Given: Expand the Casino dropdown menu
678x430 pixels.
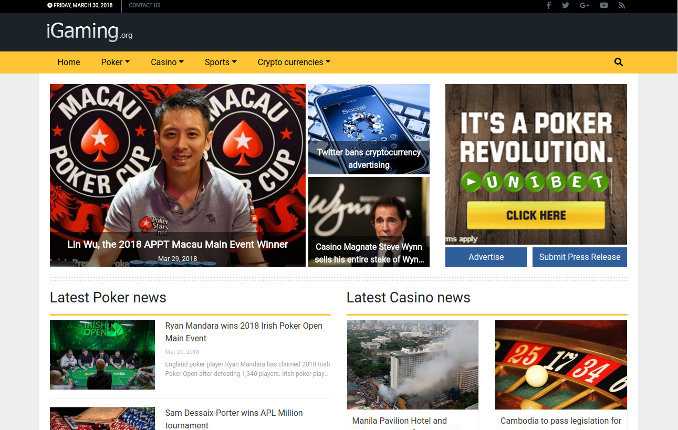Looking at the screenshot, I should [x=167, y=62].
